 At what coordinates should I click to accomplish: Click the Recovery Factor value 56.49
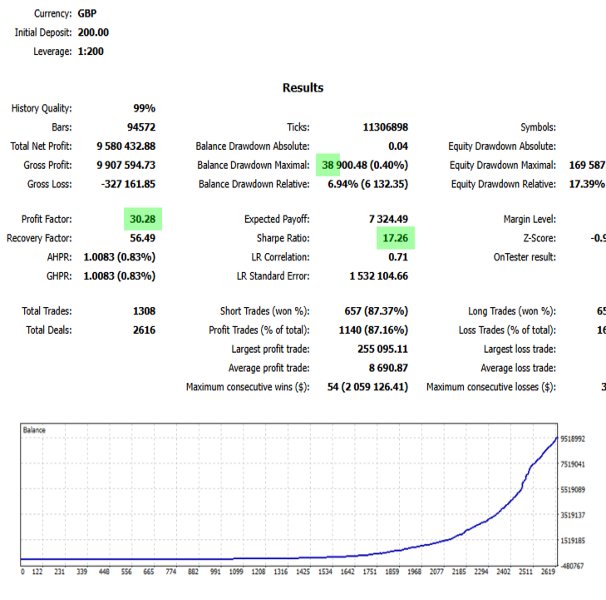(143, 238)
